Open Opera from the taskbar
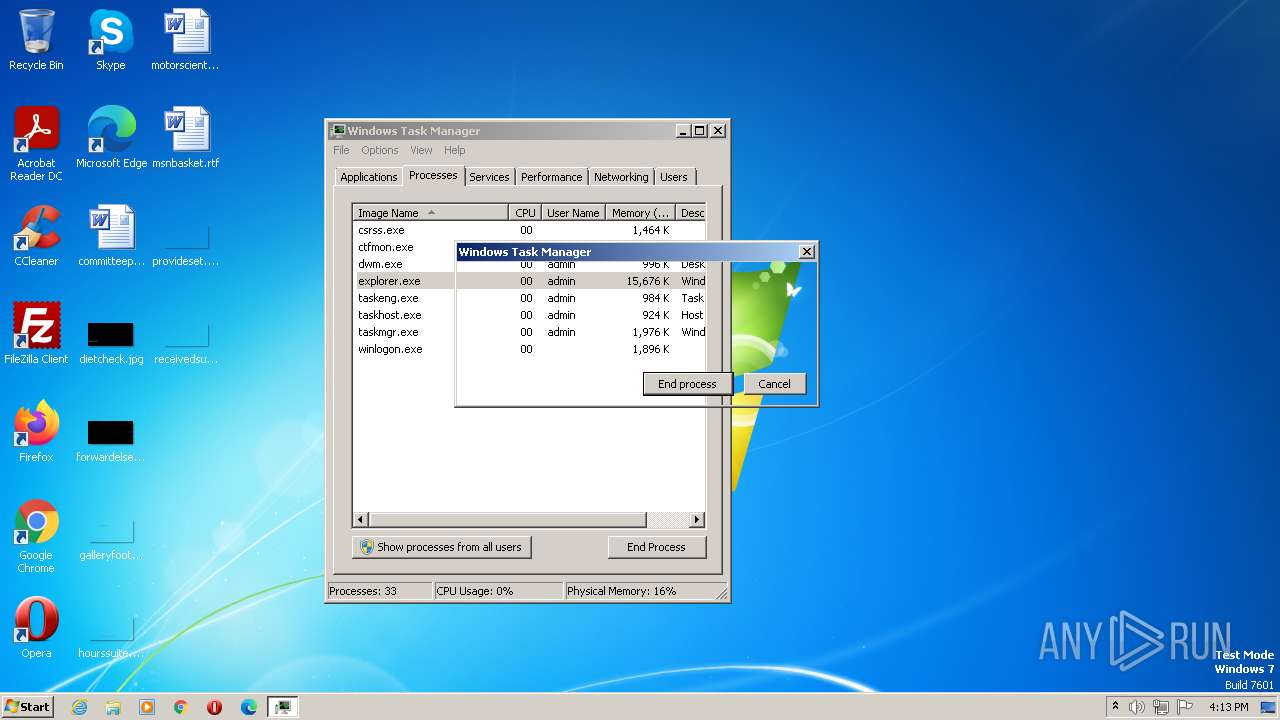Viewport: 1280px width, 720px height. pyautogui.click(x=215, y=707)
